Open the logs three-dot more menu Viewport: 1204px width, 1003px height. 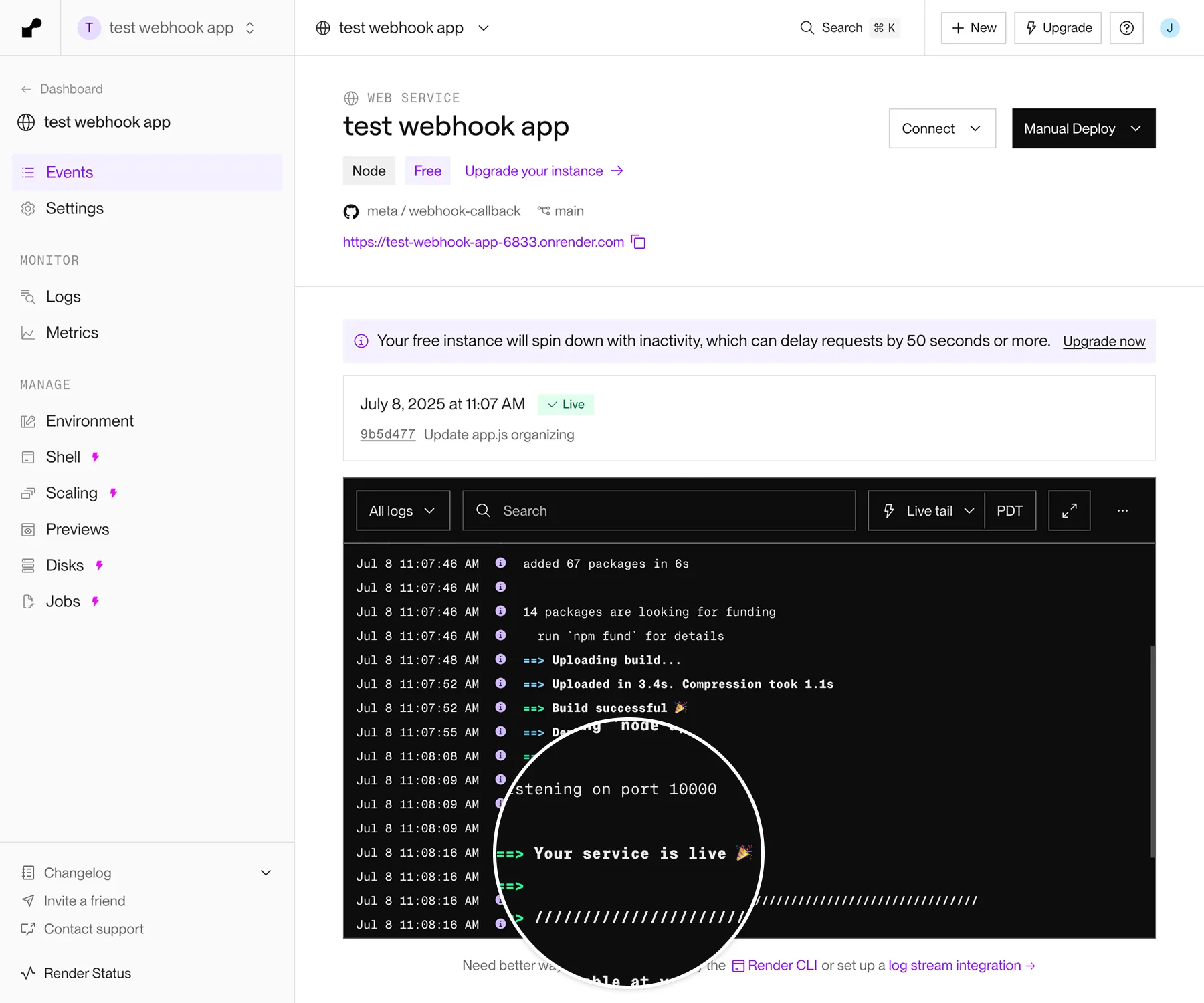1122,511
